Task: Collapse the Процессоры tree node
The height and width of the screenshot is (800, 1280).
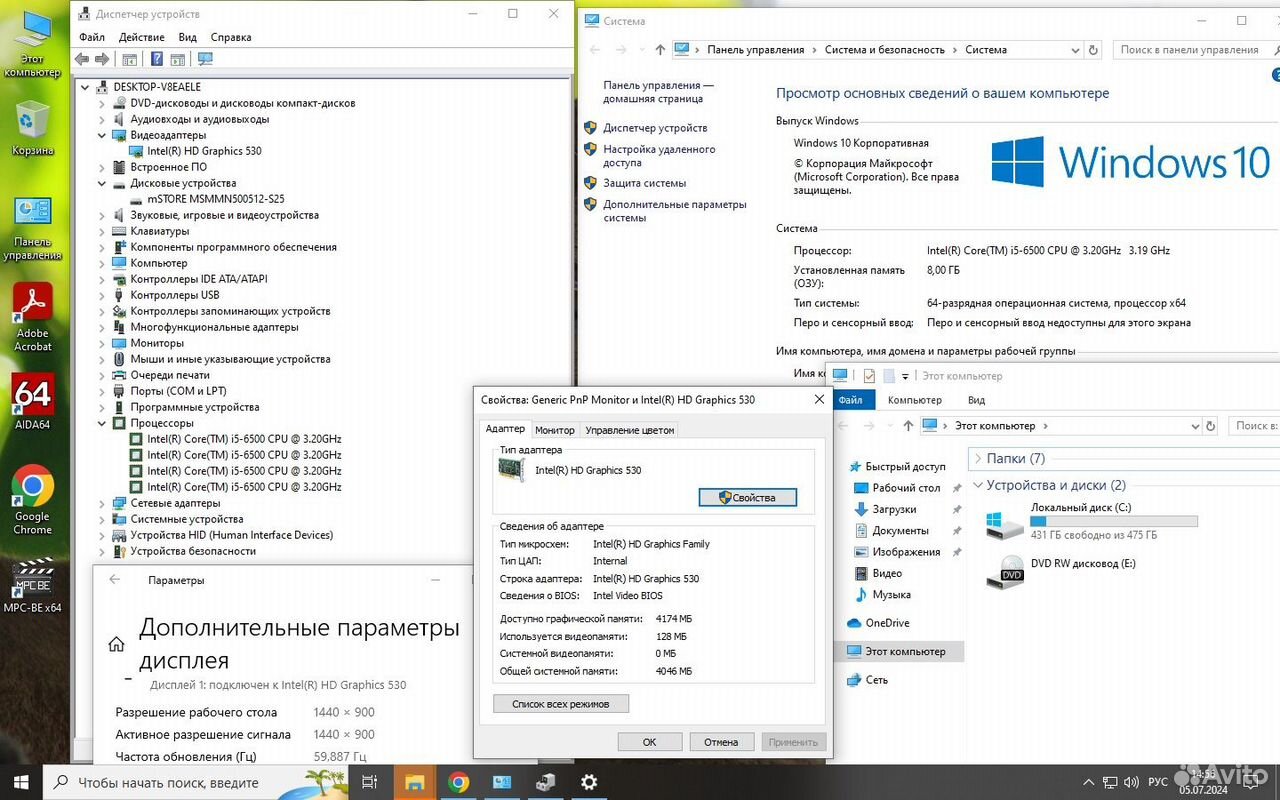Action: tap(102, 423)
